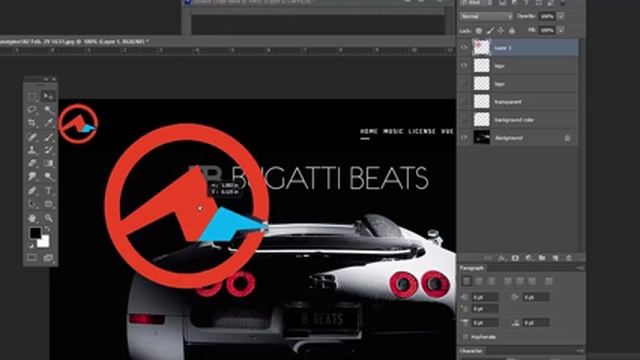Switch to the Paragraph panel tab
The height and width of the screenshot is (360, 640).
(x=472, y=268)
